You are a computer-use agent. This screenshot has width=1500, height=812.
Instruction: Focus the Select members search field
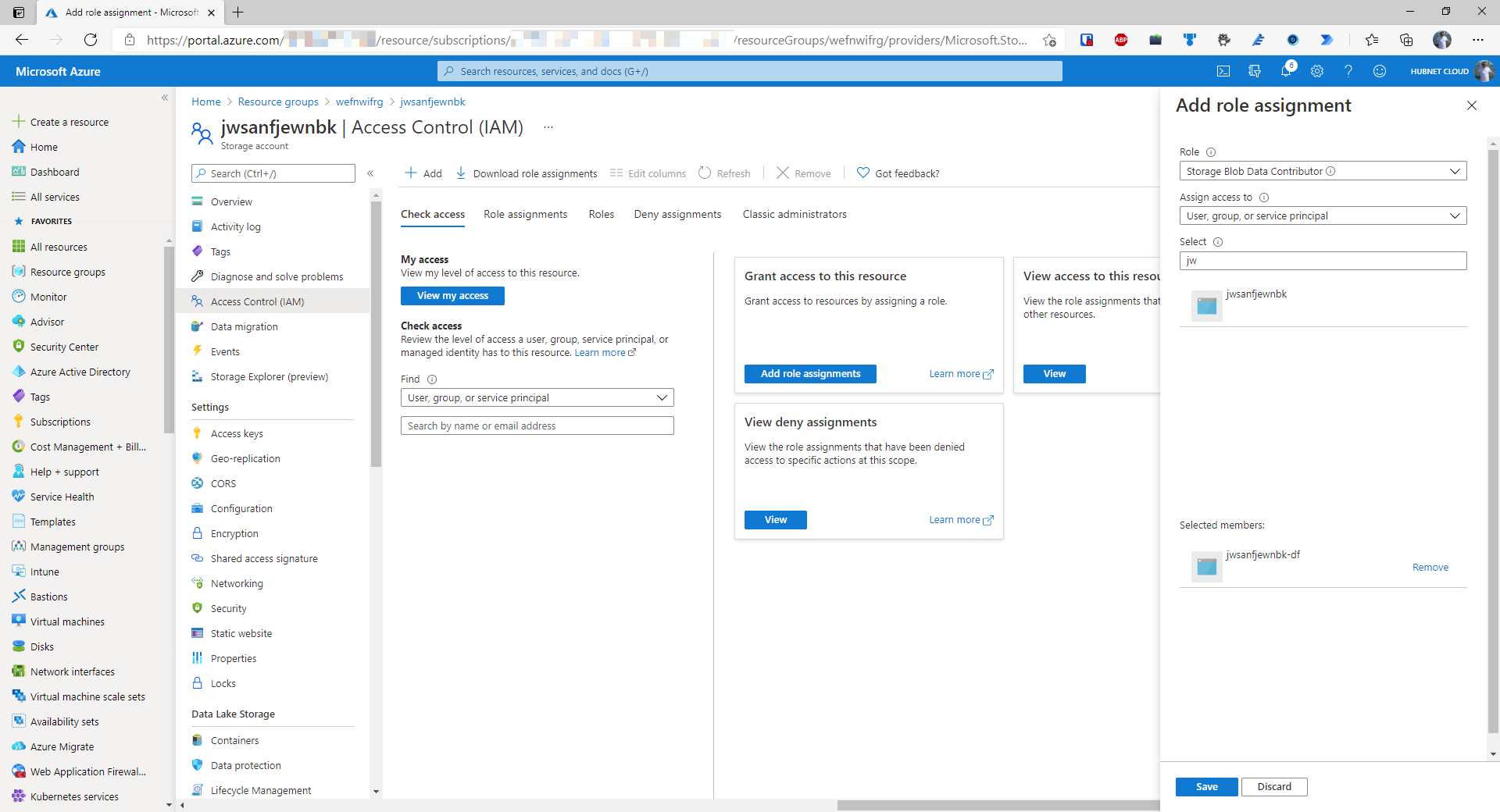click(x=1323, y=261)
